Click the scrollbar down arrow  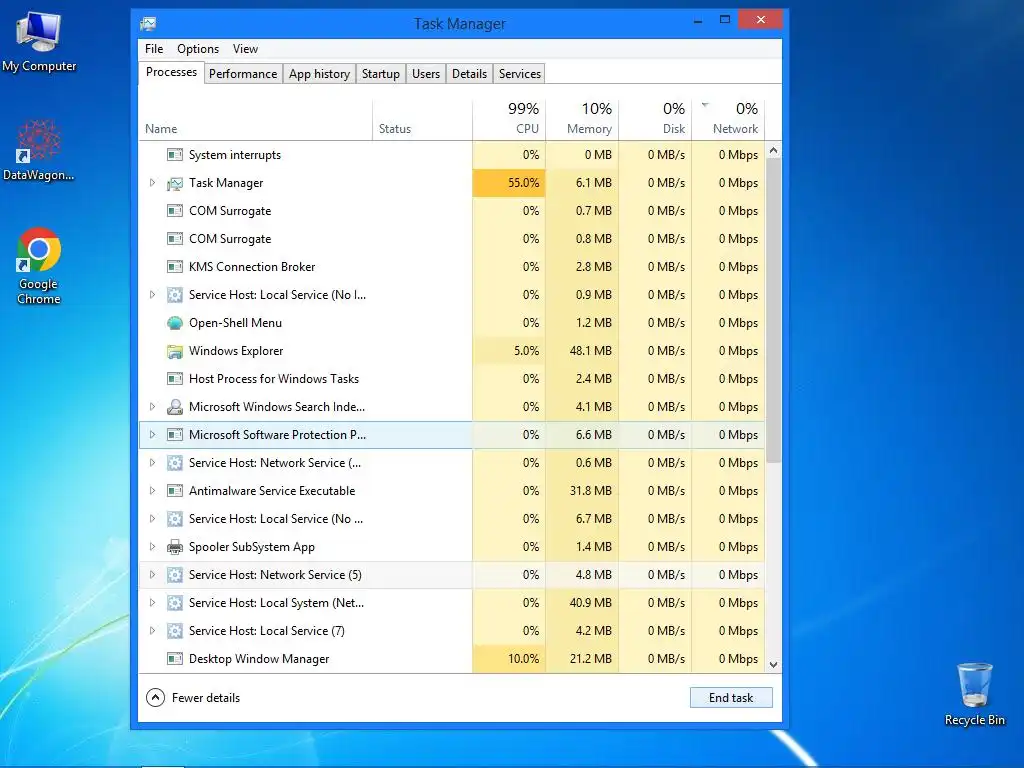point(773,665)
